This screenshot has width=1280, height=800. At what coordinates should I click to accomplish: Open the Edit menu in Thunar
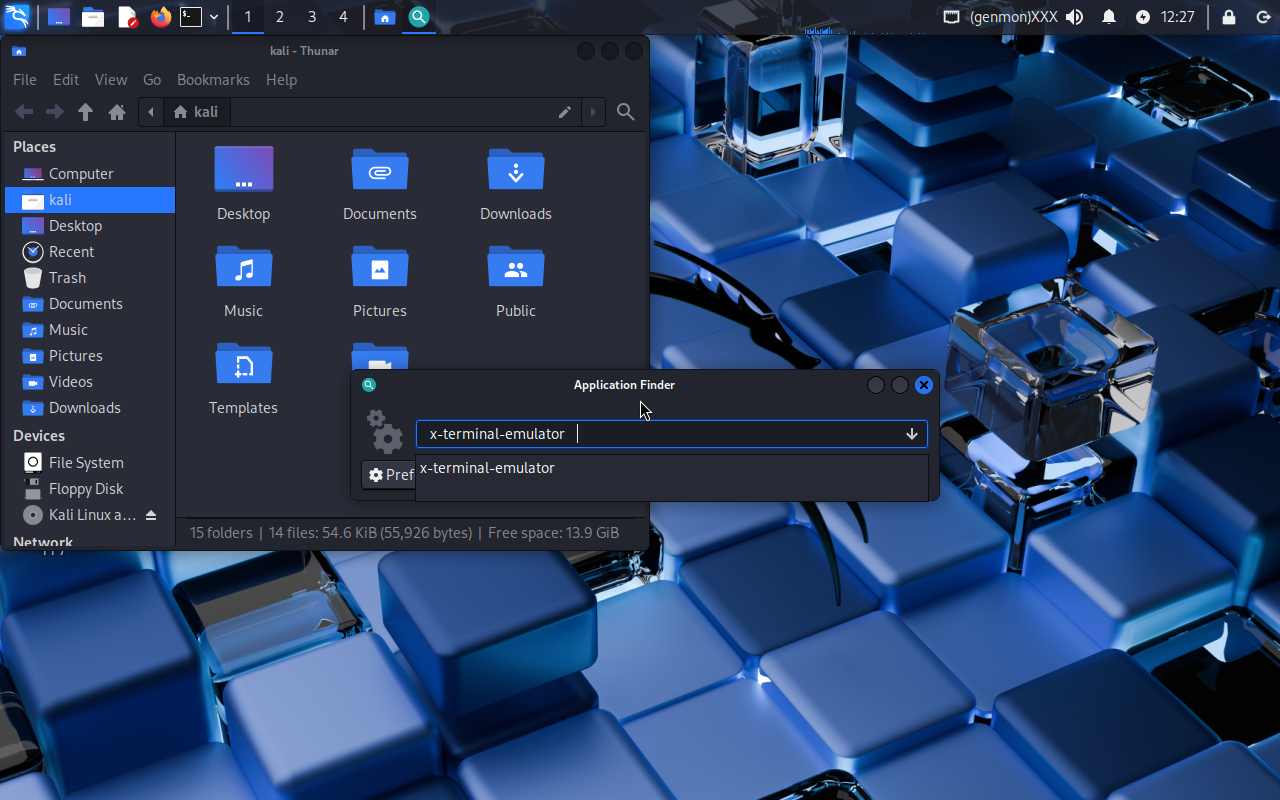[x=66, y=80]
